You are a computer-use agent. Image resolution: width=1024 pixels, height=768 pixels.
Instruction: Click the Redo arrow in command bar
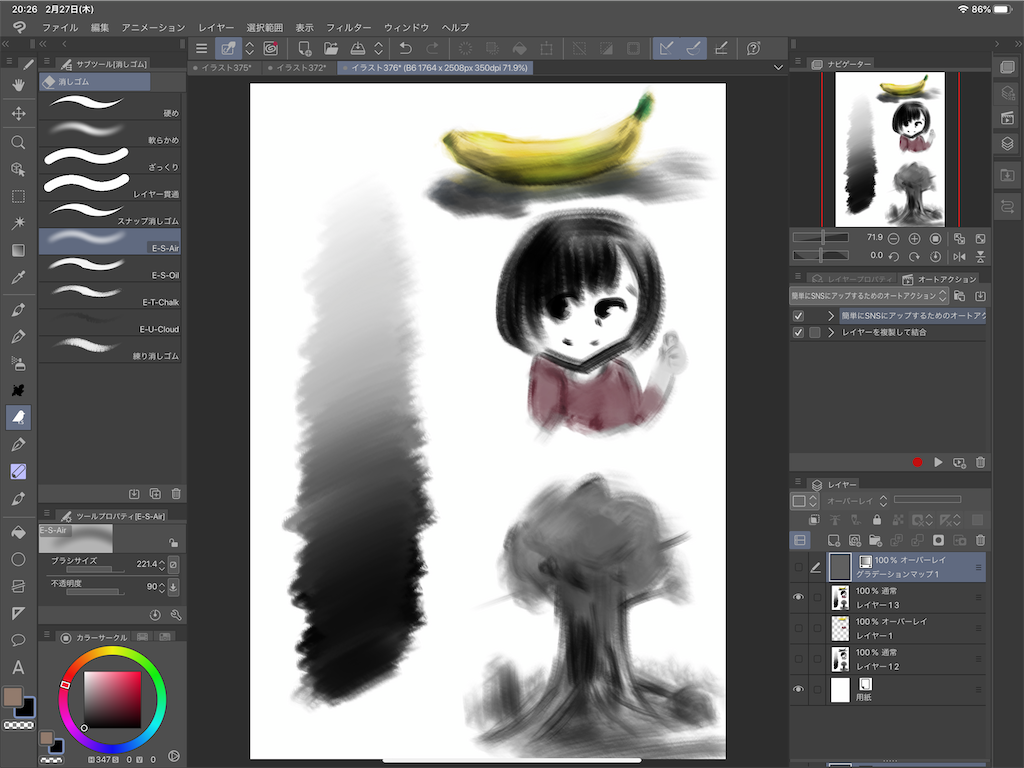[x=432, y=48]
